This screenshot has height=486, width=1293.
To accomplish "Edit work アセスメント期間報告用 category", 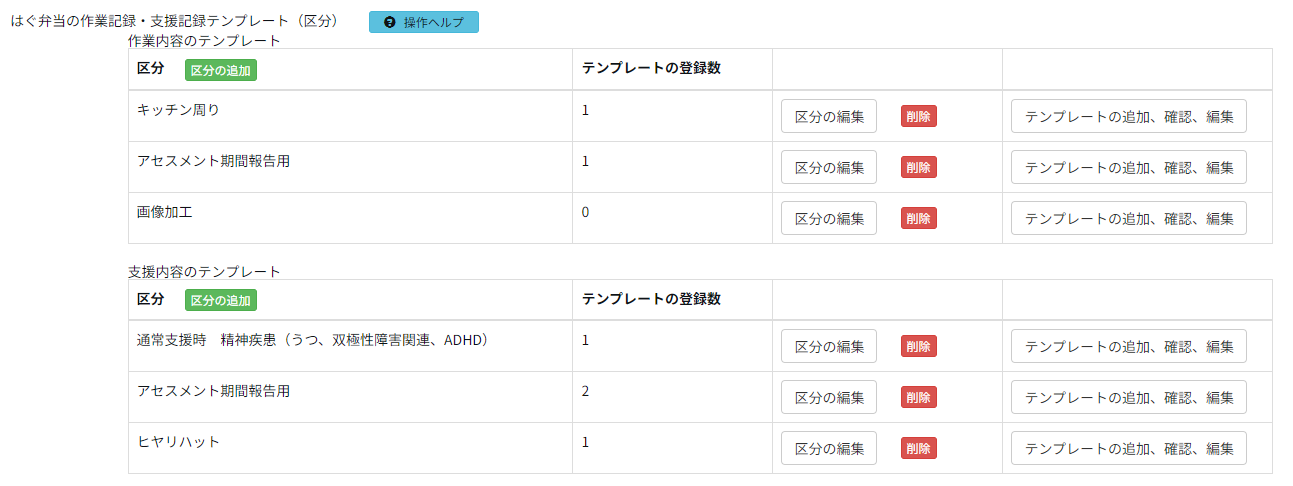I will click(x=828, y=167).
